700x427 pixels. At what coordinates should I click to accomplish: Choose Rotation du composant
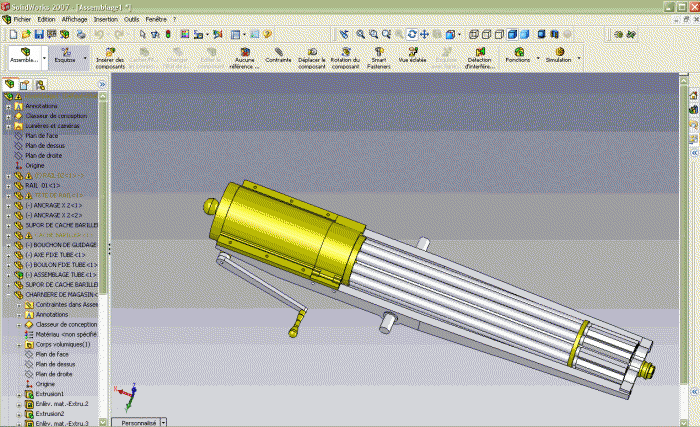pyautogui.click(x=345, y=58)
